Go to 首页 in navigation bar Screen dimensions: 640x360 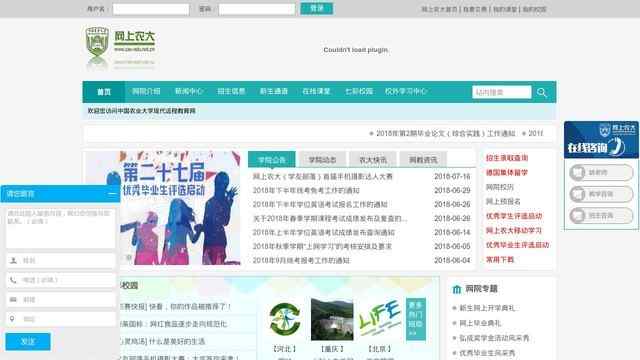104,92
